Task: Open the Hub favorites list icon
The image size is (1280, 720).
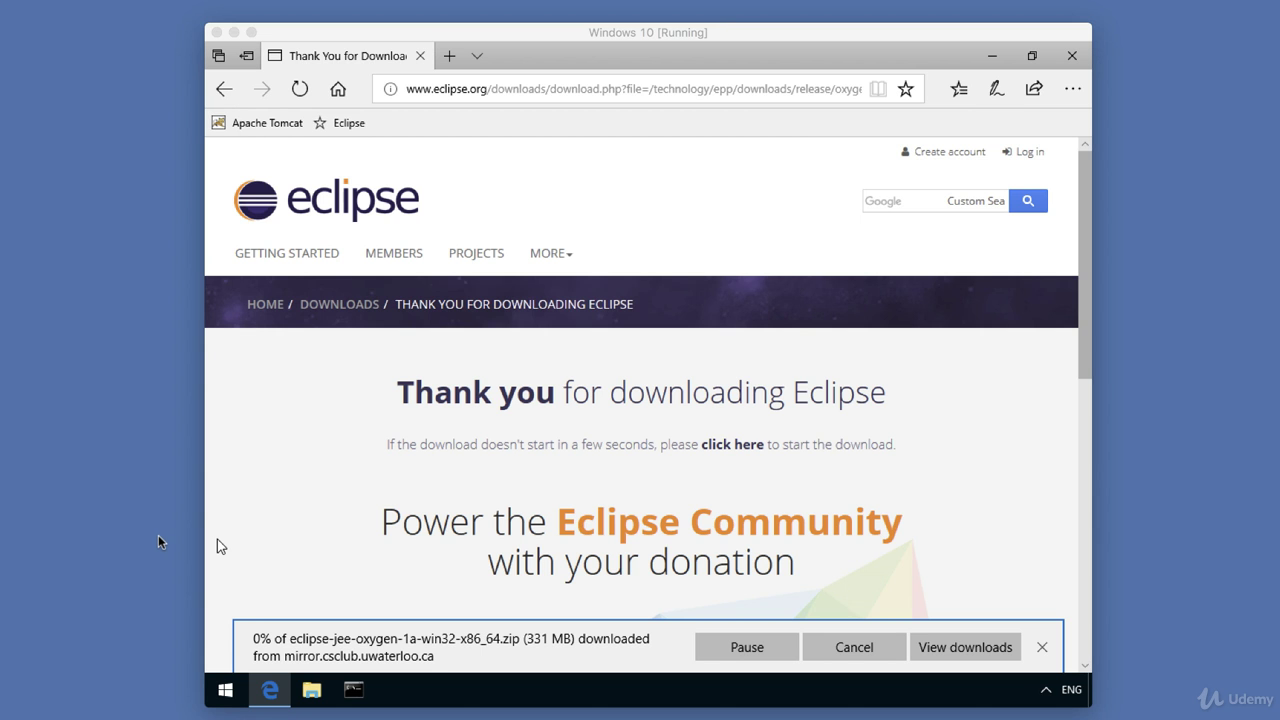Action: 959,89
